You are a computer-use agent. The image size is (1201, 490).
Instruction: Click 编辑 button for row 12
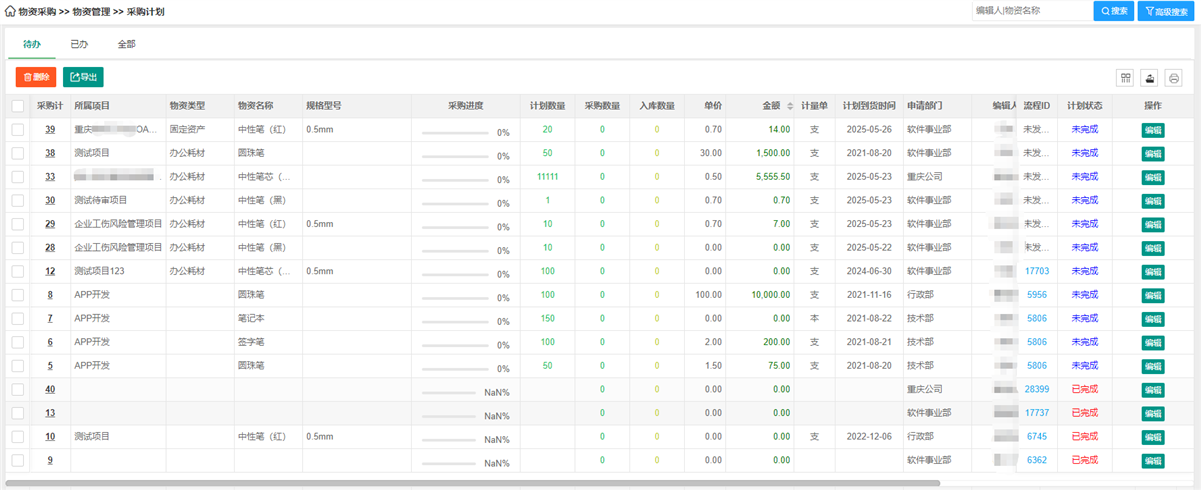coord(1153,271)
